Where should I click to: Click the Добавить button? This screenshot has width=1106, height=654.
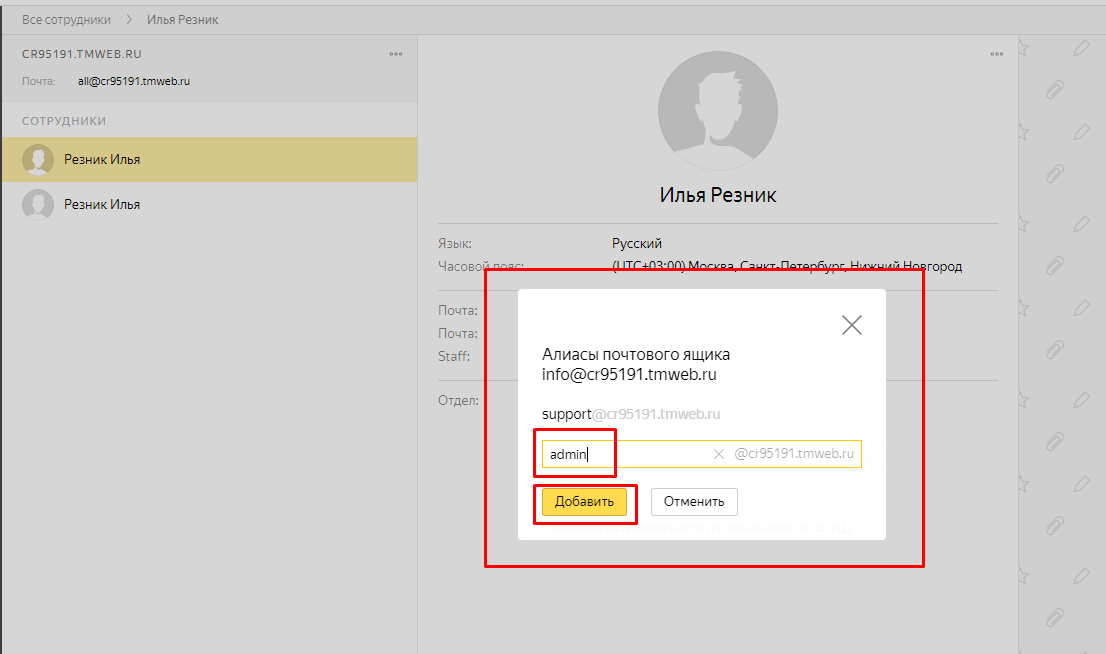(584, 502)
